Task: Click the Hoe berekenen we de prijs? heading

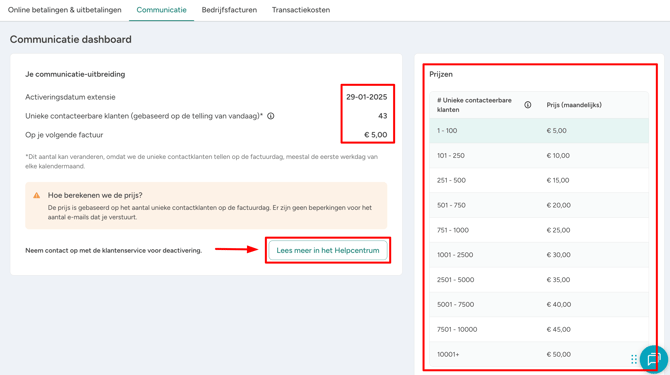Action: point(95,195)
